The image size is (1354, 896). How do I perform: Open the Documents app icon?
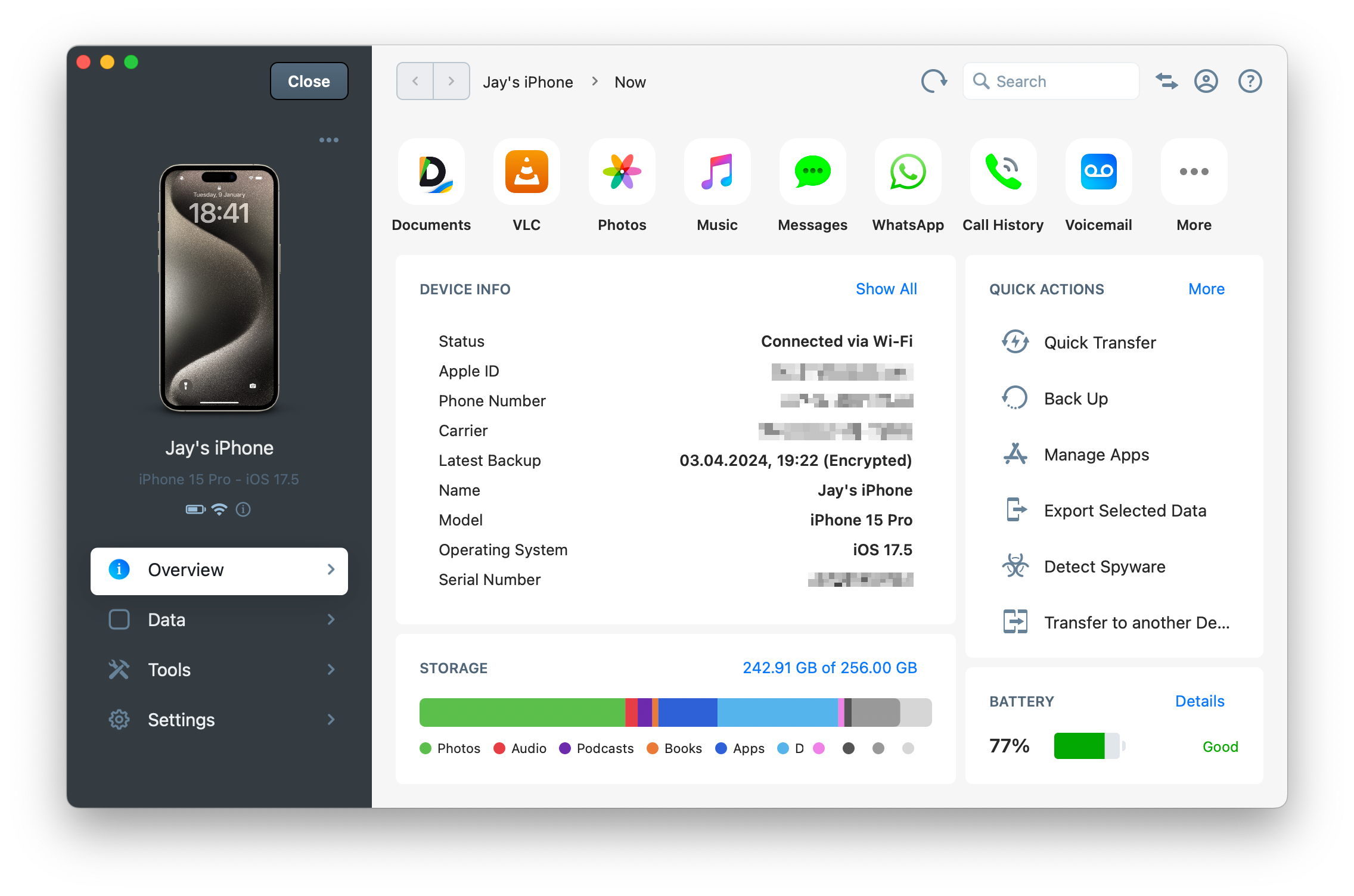click(x=431, y=172)
